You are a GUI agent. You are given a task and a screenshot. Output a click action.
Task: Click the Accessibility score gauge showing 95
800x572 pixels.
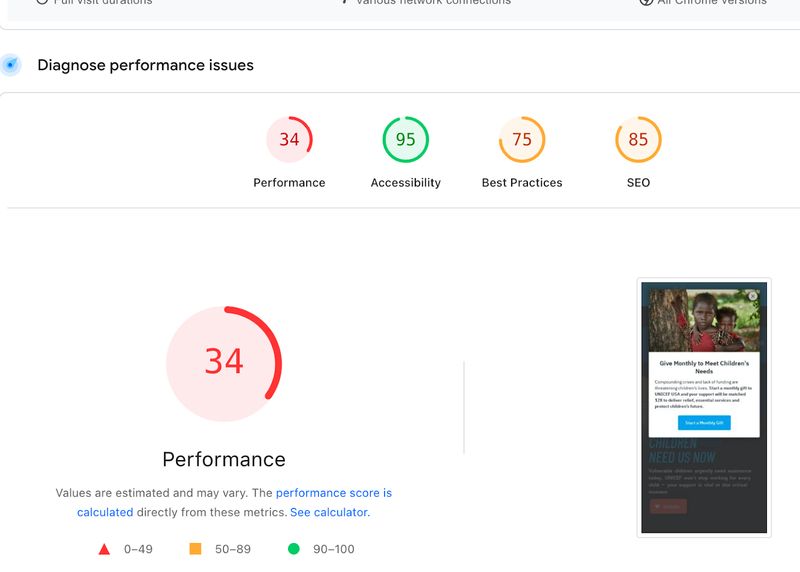[x=406, y=139]
